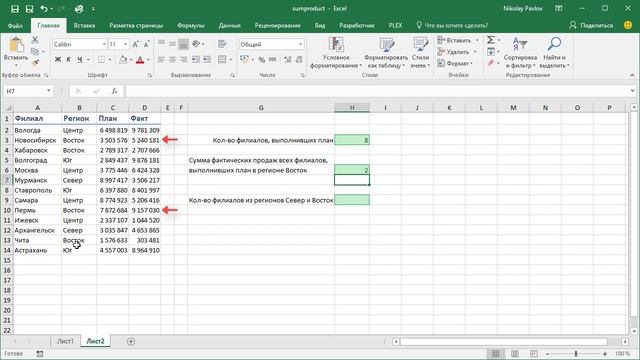Click the Undo arrow icon

point(44,9)
